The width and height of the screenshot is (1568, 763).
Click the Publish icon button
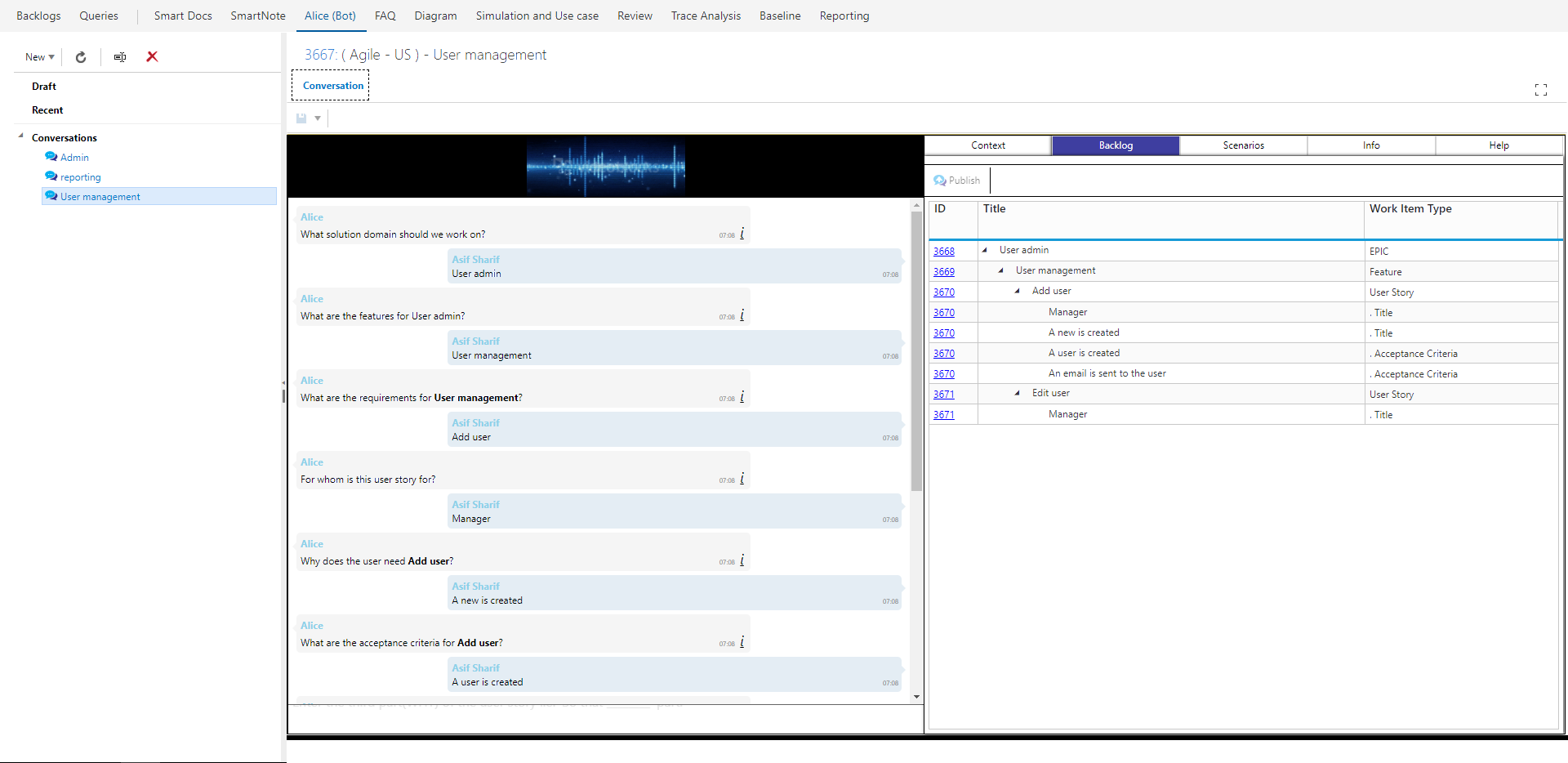(x=957, y=181)
